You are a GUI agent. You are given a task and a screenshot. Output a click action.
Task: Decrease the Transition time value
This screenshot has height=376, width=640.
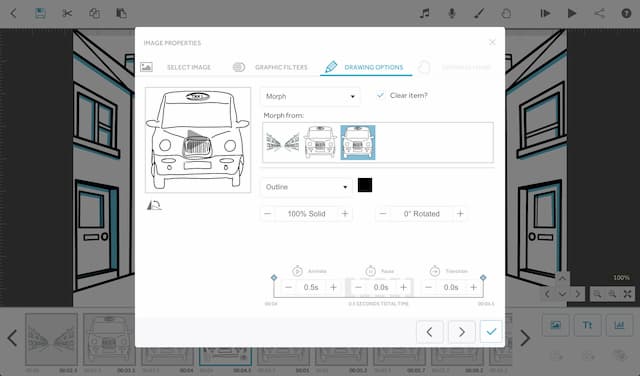point(429,287)
